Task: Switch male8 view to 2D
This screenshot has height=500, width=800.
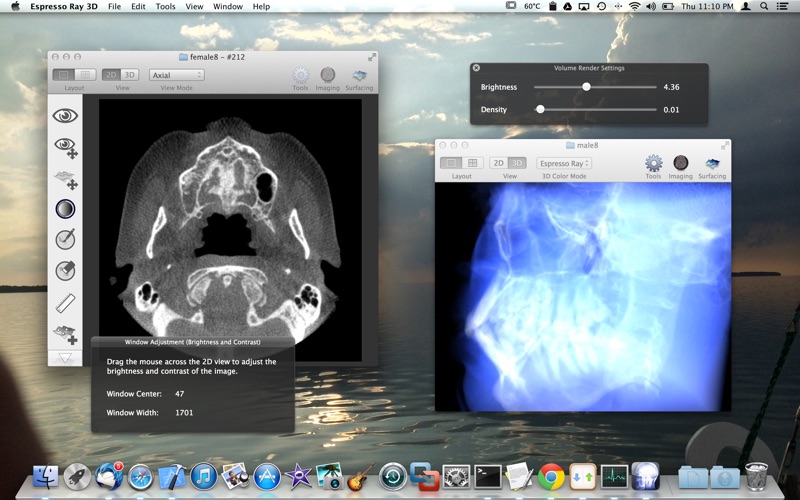Action: point(498,163)
